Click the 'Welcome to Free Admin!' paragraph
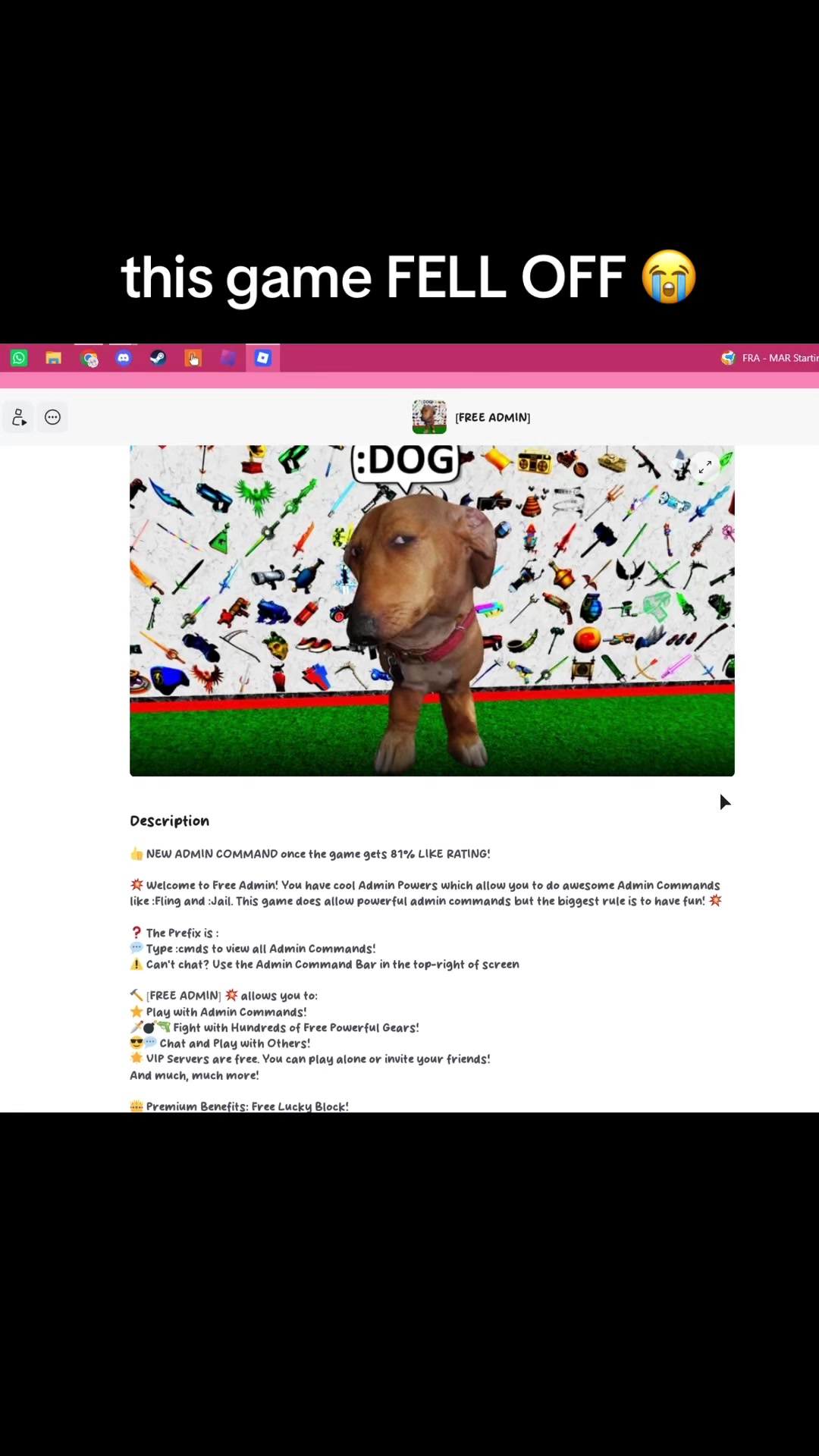This screenshot has width=819, height=1456. click(x=426, y=893)
